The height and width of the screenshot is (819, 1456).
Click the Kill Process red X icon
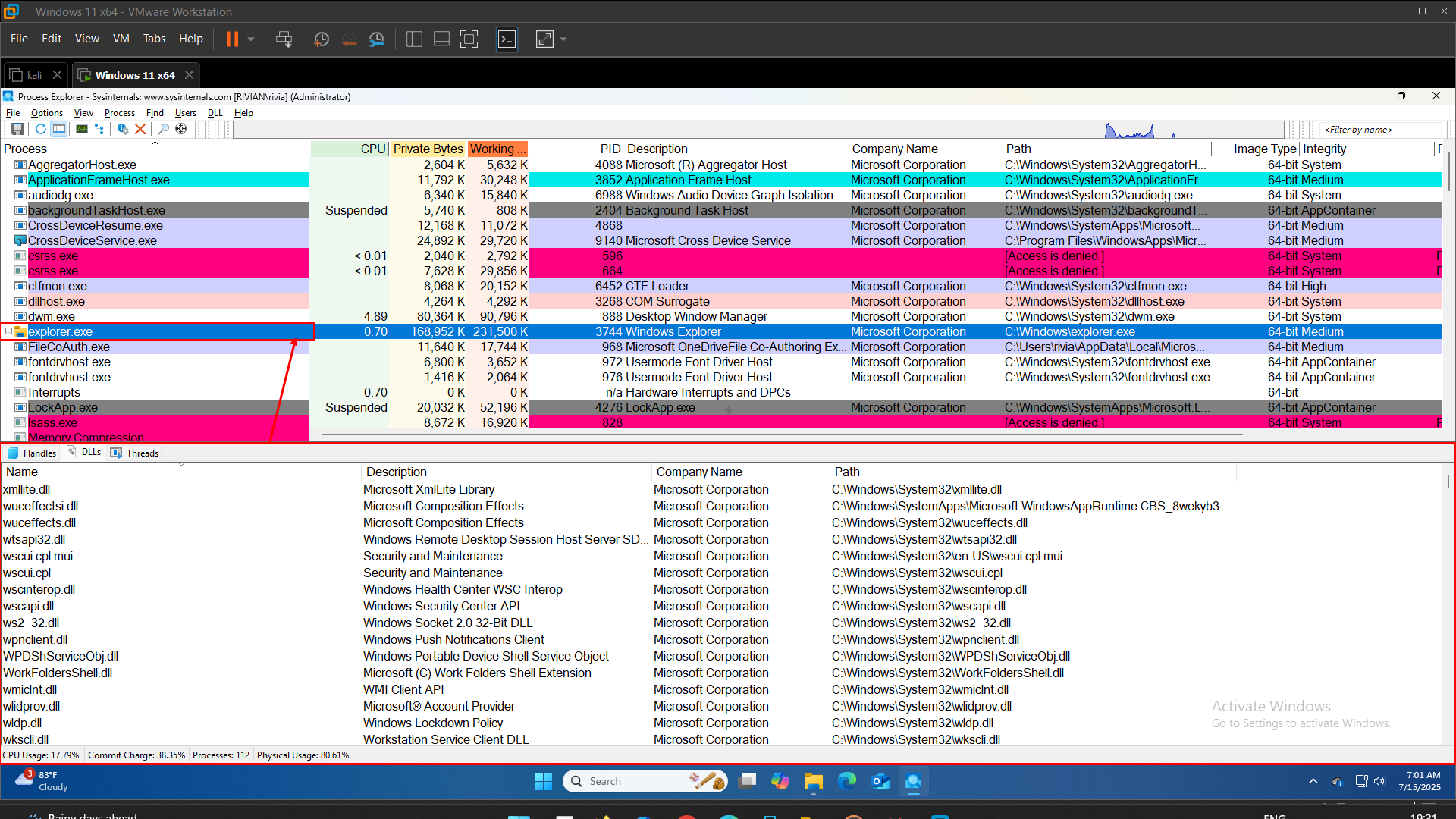pyautogui.click(x=140, y=129)
